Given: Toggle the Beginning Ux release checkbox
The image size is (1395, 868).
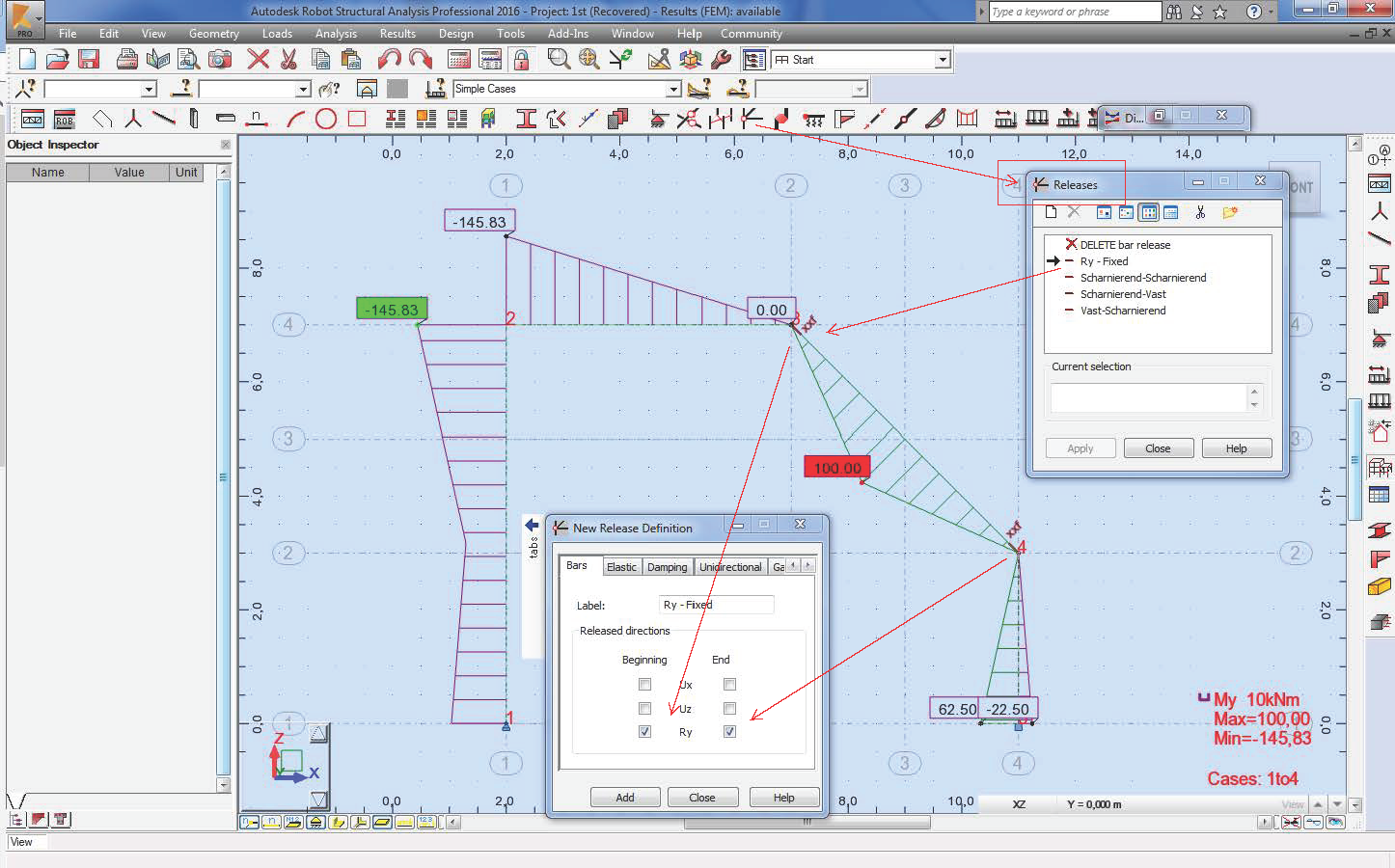Looking at the screenshot, I should click(644, 685).
